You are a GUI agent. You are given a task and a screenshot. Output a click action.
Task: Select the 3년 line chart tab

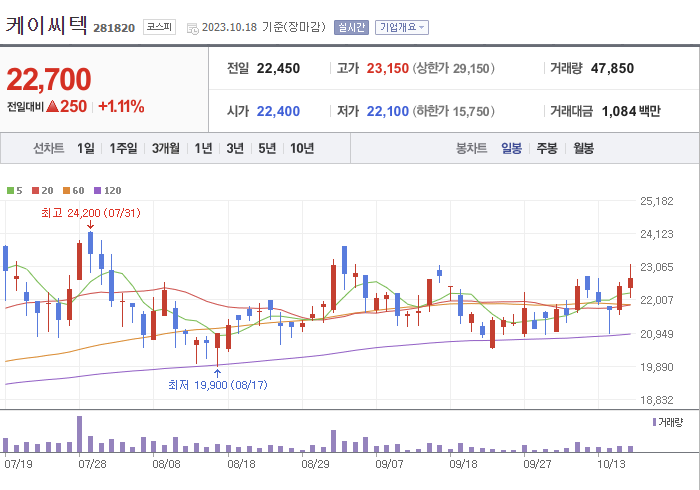[235, 148]
